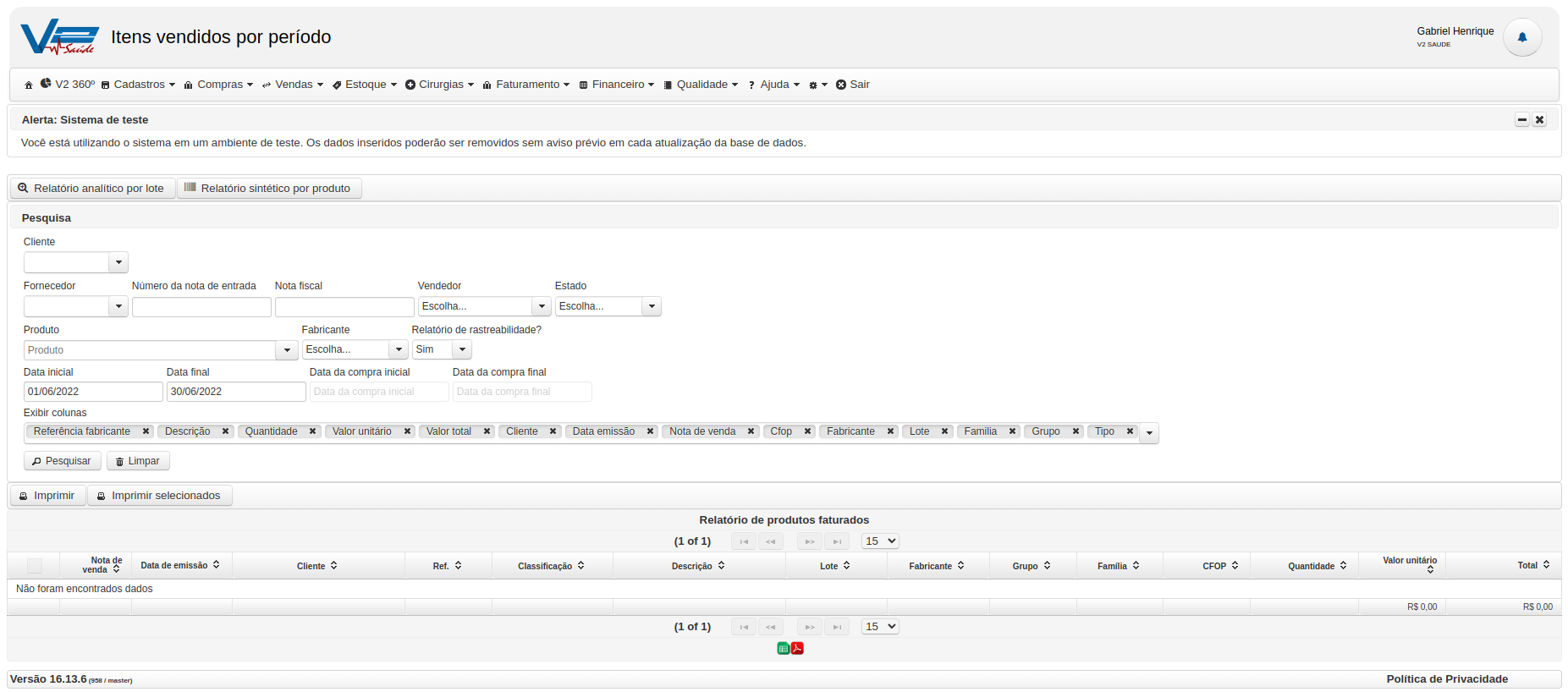Change rows per page above the table
Screen dimensions: 1568x692
pos(880,541)
